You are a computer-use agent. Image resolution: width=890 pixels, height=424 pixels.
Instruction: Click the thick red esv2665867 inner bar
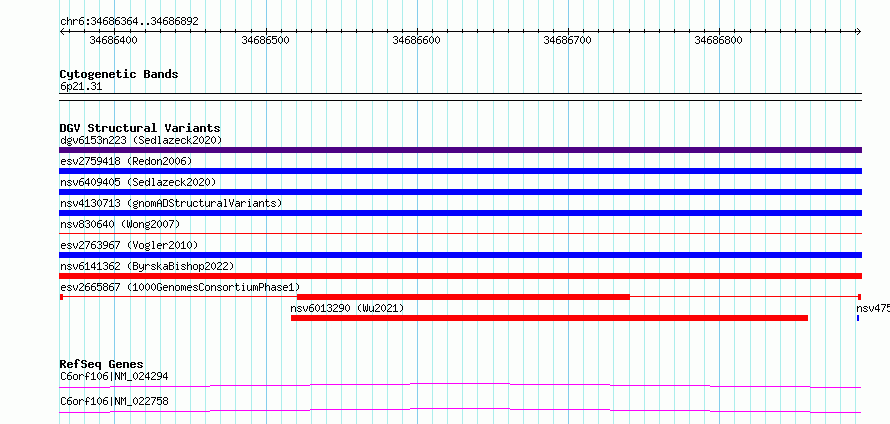463,297
